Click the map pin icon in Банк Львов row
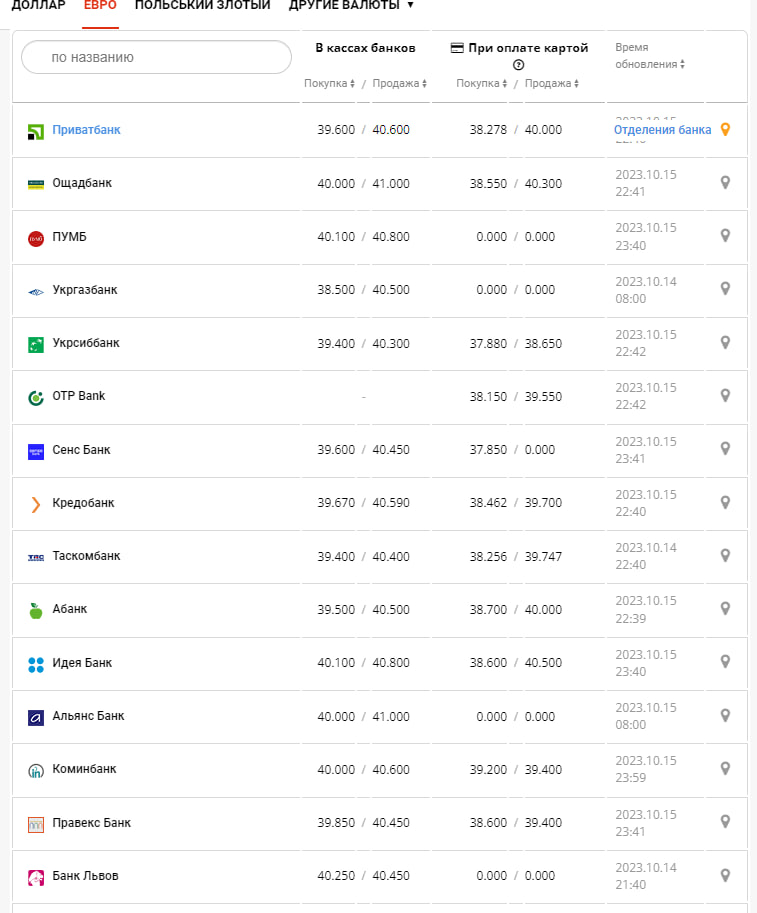 [726, 876]
